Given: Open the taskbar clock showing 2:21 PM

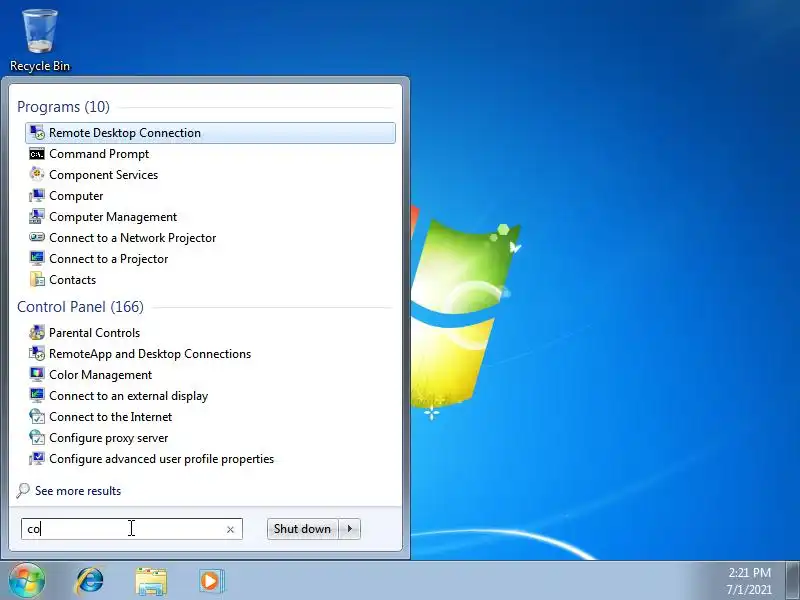Looking at the screenshot, I should click(x=749, y=581).
